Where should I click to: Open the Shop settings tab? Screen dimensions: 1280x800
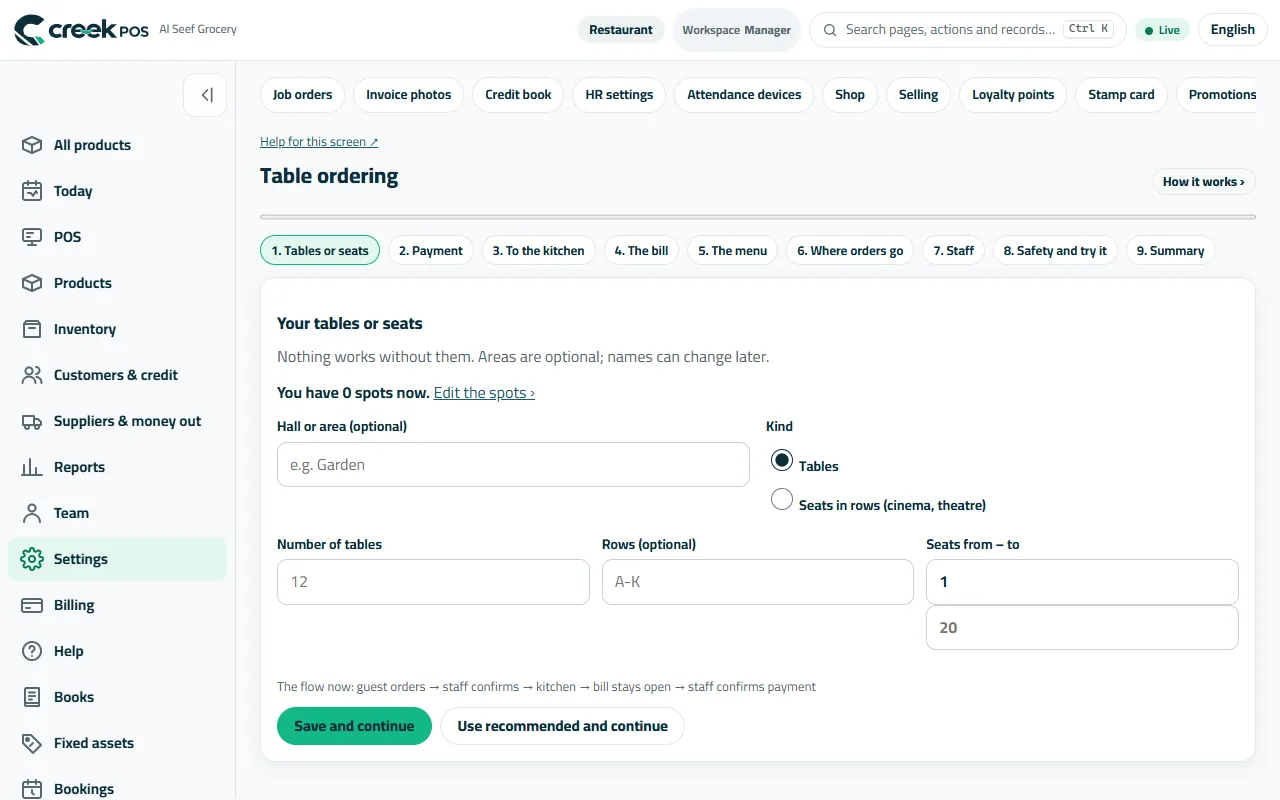point(850,95)
